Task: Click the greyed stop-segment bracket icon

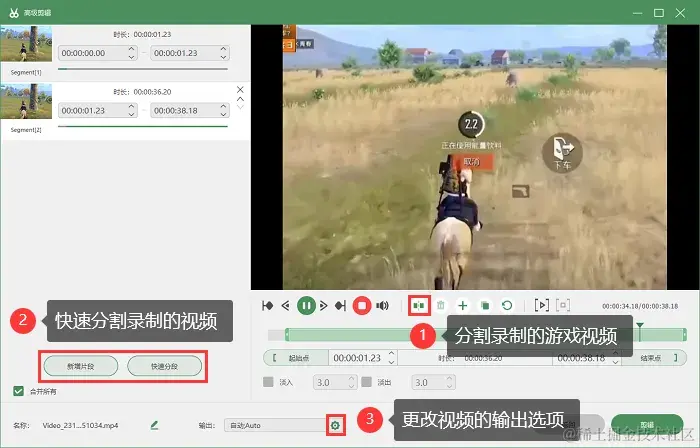Action: (563, 306)
